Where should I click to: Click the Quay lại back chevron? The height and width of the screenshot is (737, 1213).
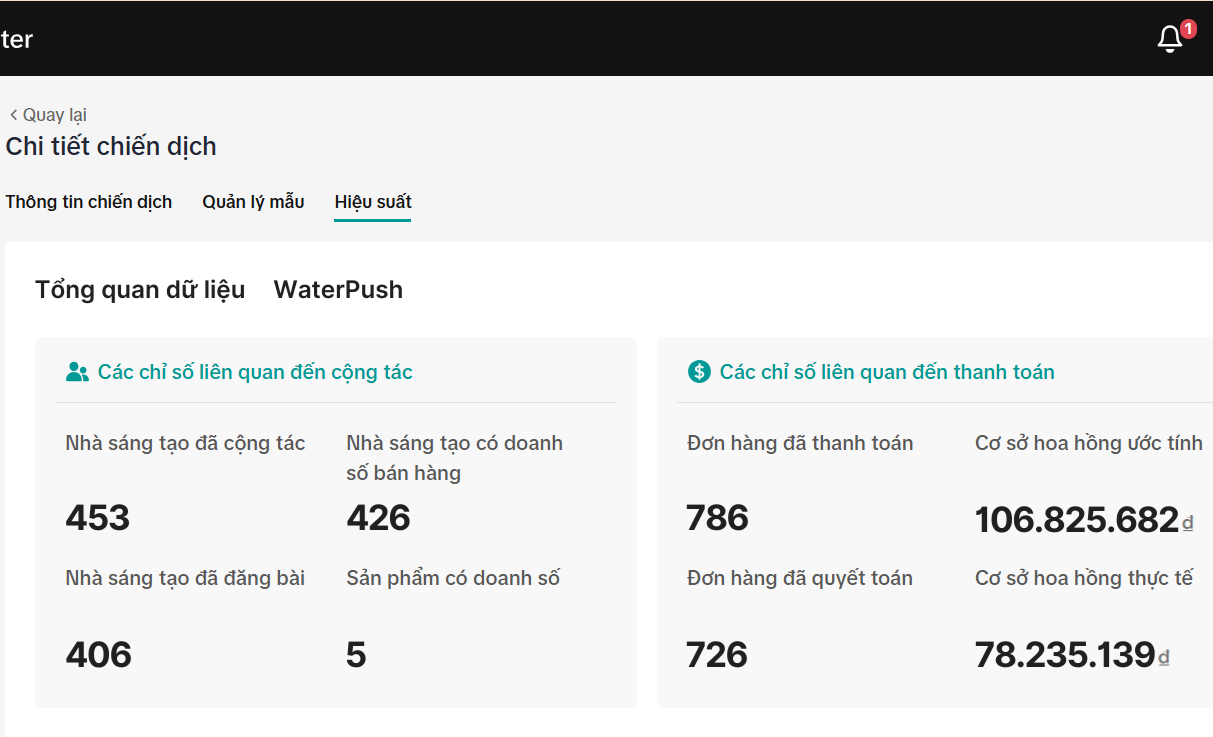pos(13,115)
